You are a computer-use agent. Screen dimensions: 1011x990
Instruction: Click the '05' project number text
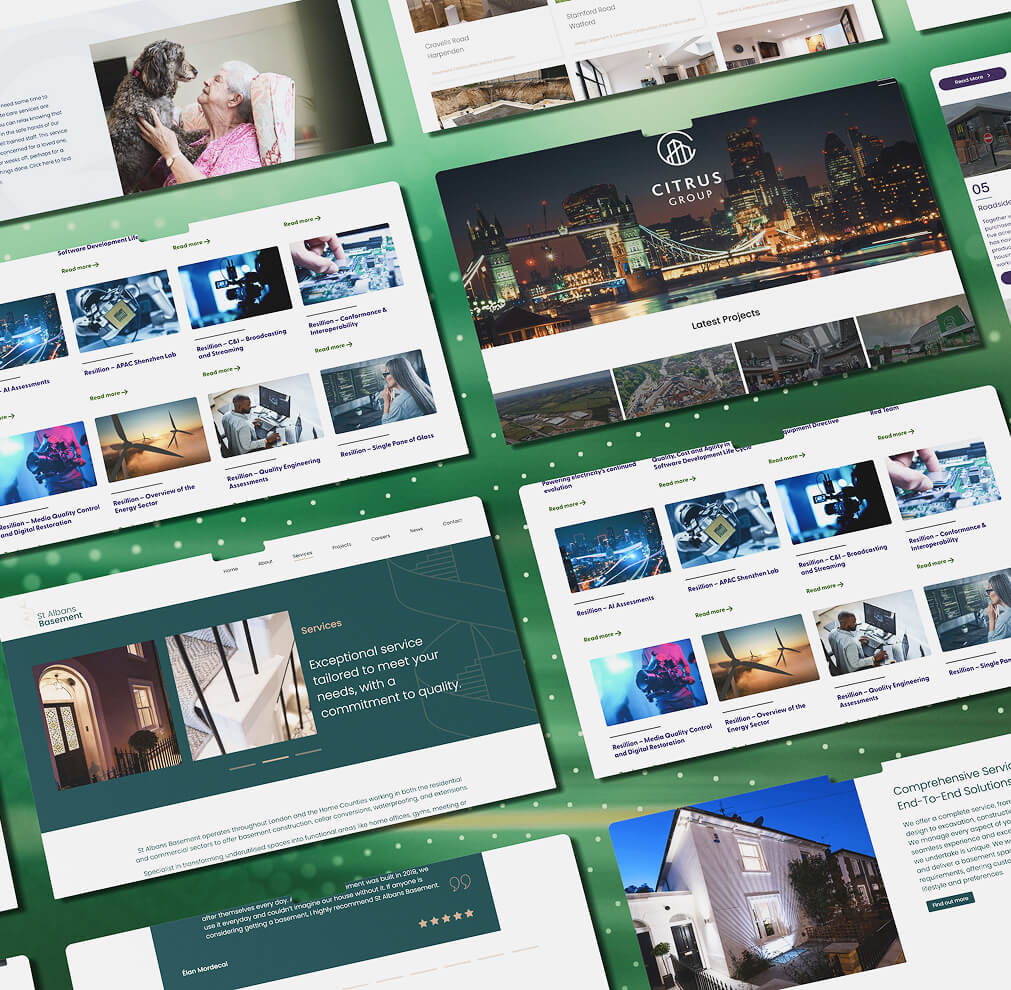point(981,188)
